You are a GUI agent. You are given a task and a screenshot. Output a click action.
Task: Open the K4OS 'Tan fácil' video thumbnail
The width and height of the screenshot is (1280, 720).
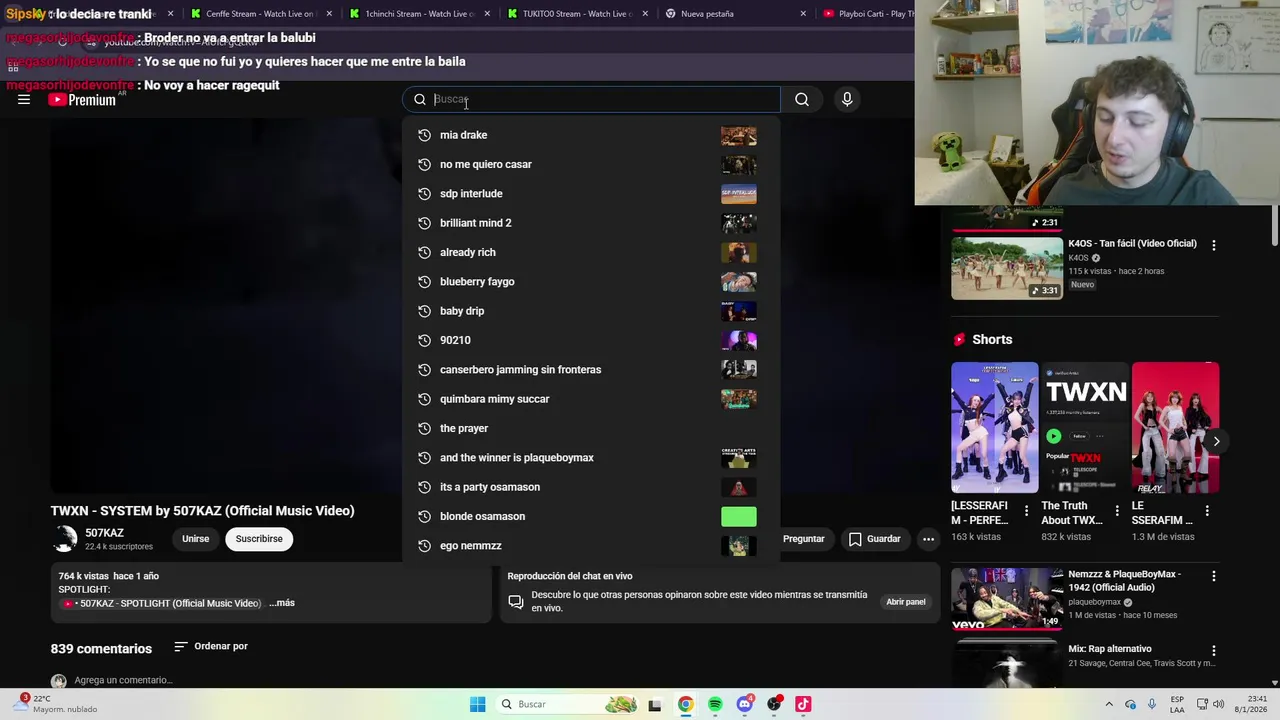pos(1007,267)
